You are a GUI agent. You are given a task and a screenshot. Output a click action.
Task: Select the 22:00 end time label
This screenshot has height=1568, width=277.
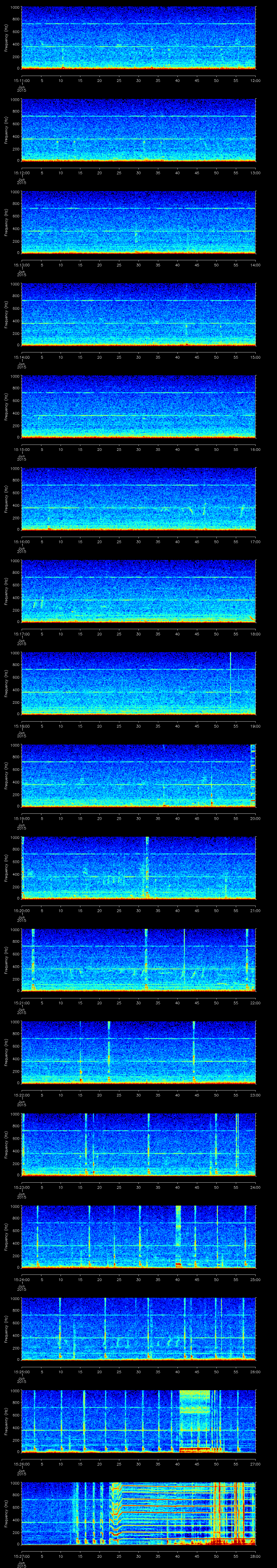pos(255,1003)
